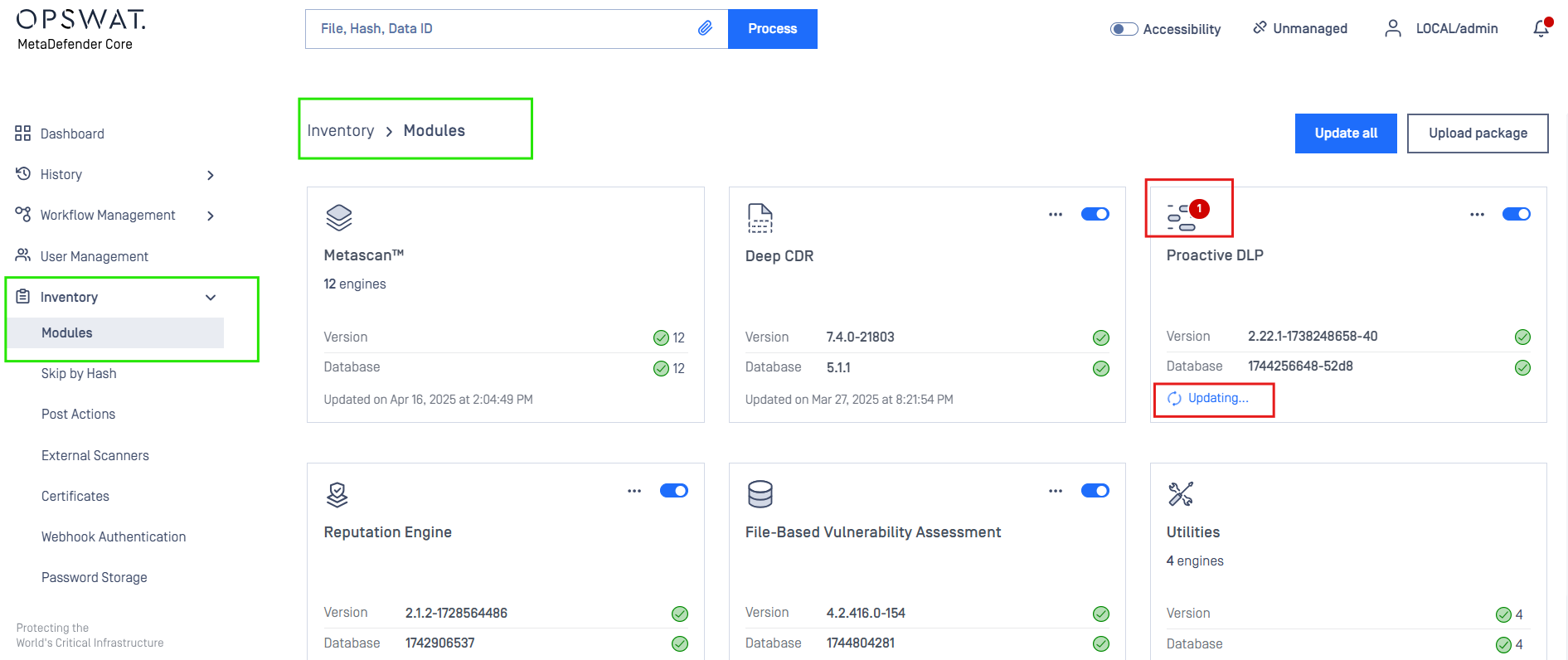Click Proactive DLP database green check icon

click(1522, 367)
